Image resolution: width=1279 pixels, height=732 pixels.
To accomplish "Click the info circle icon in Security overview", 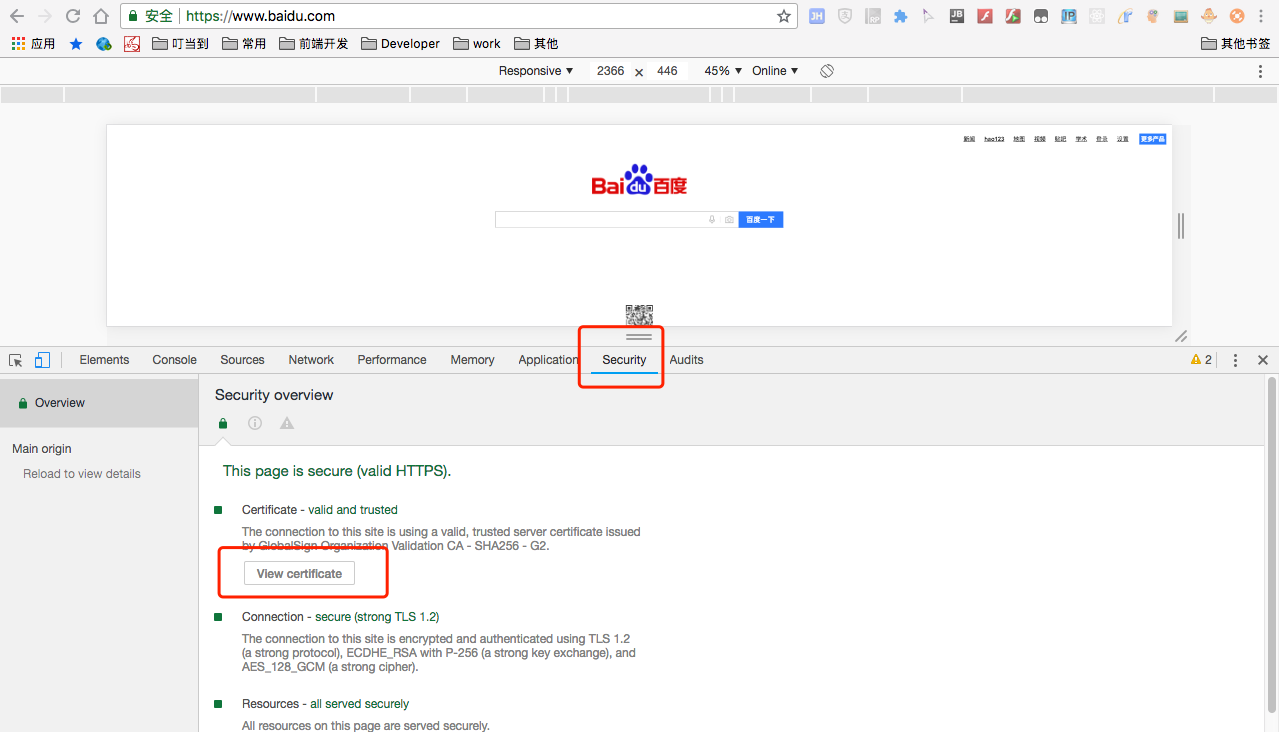I will pos(255,423).
